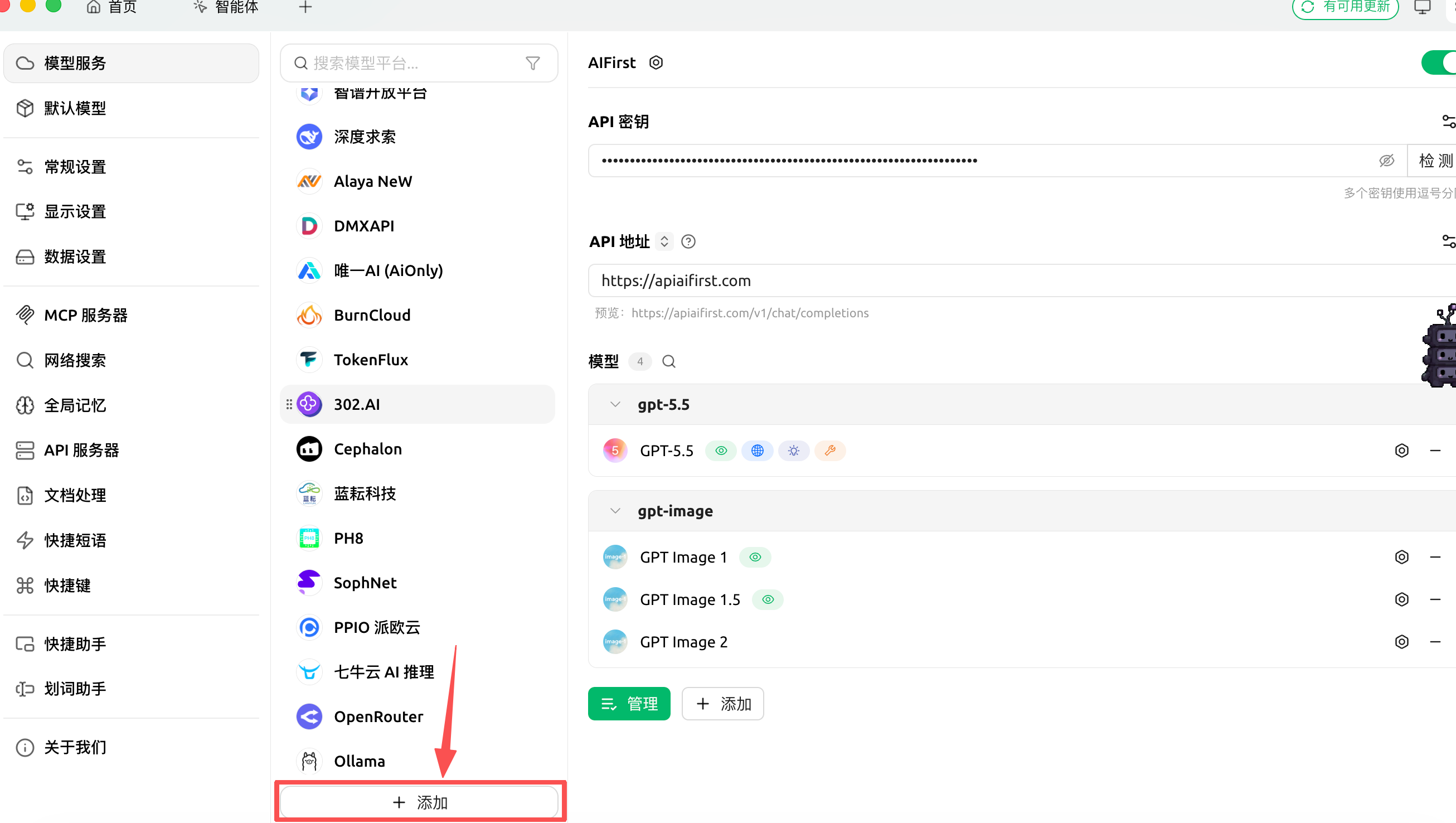The width and height of the screenshot is (1456, 823).
Task: Remove GPT Image 1.5 model
Action: click(x=1434, y=600)
